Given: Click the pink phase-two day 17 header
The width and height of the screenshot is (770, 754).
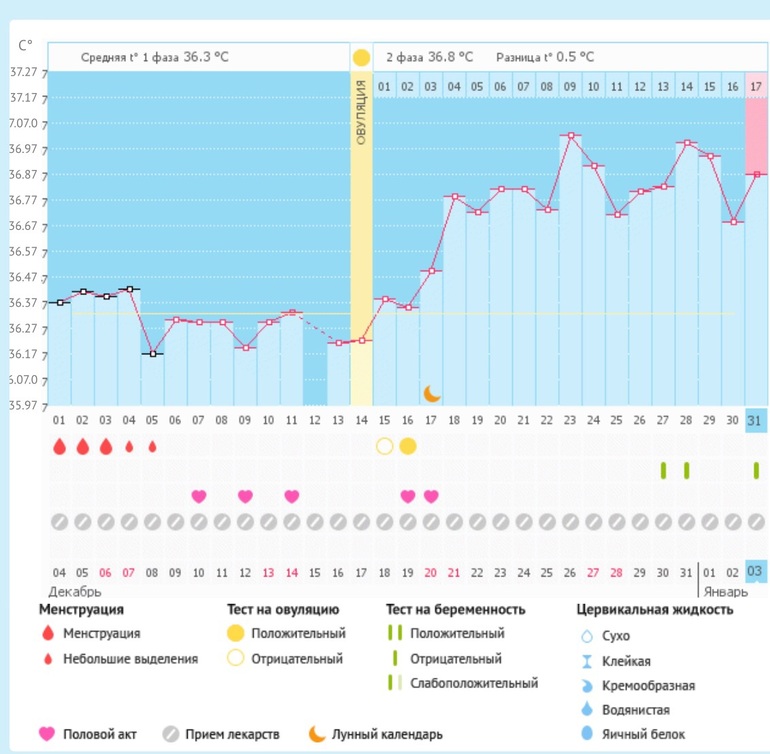Looking at the screenshot, I should (756, 86).
